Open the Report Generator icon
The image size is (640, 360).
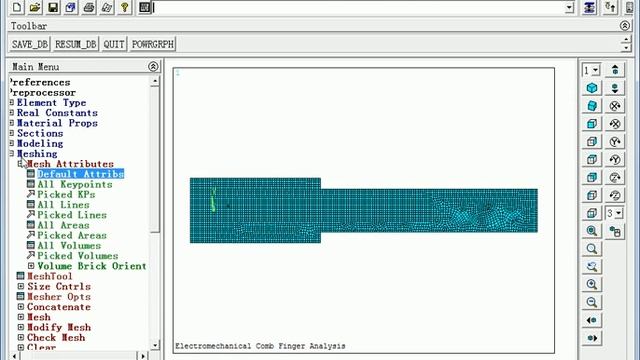107,7
